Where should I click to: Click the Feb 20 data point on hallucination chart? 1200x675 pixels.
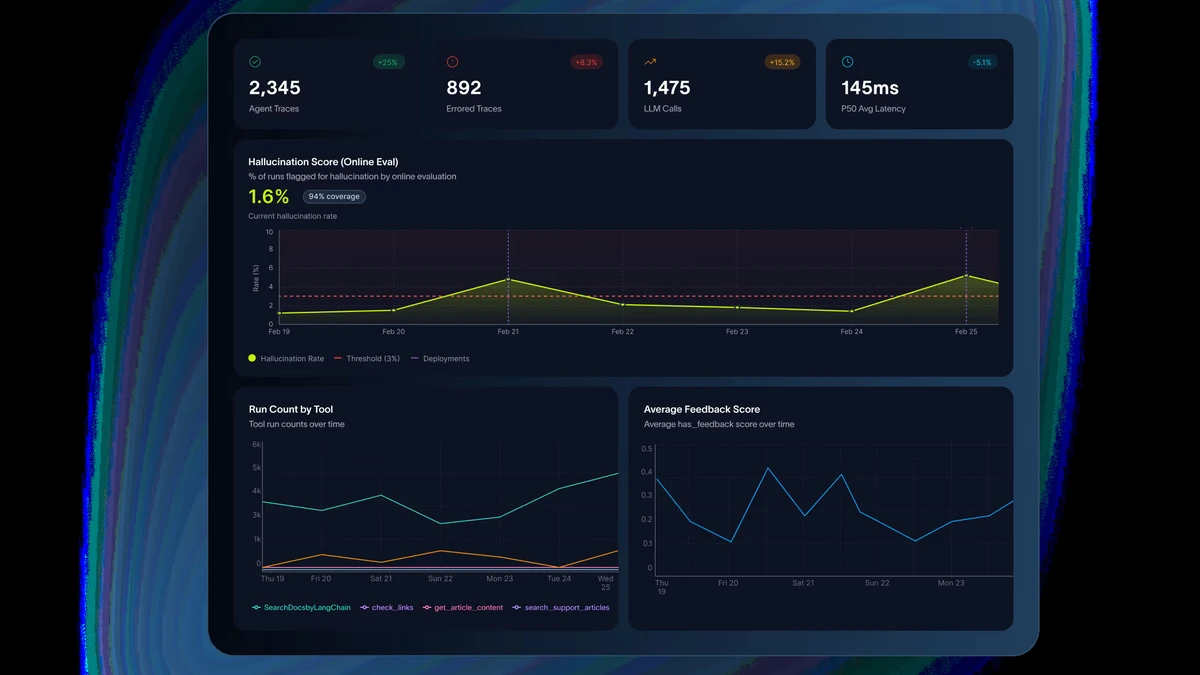click(x=394, y=310)
